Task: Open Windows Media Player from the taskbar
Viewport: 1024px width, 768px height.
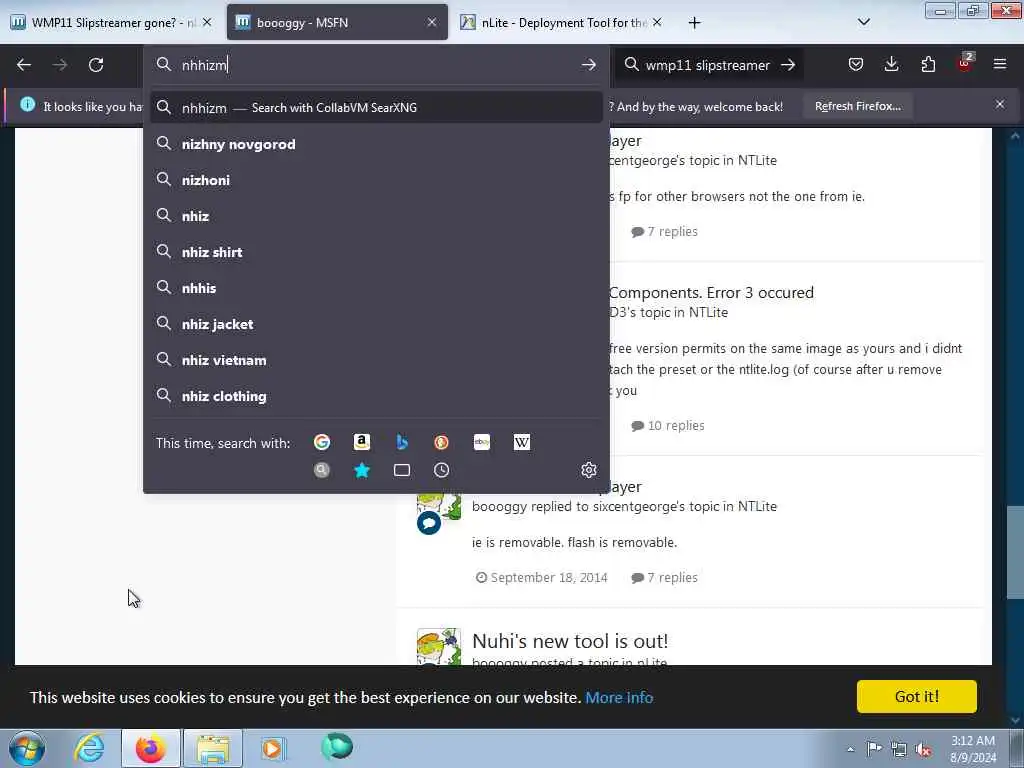Action: [272, 748]
